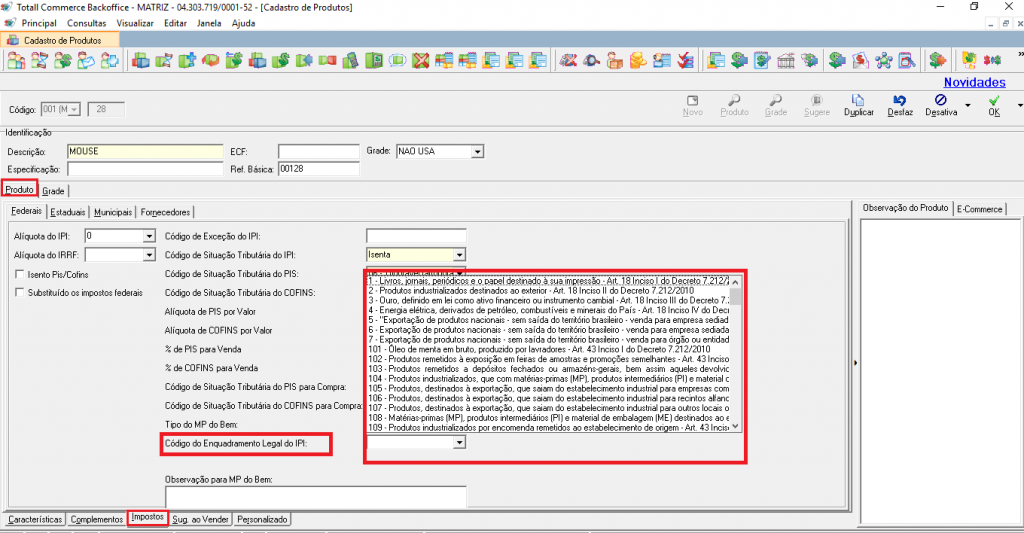The width and height of the screenshot is (1024, 533).
Task: Click the gold coins toolbar icon
Action: tap(637, 61)
